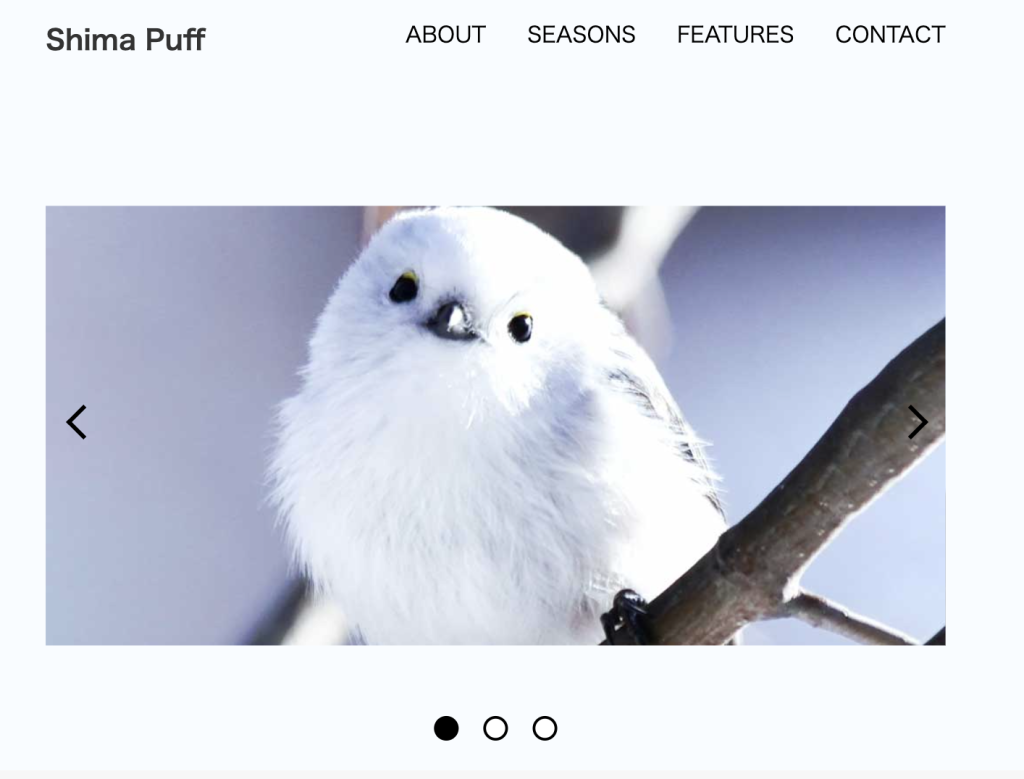Click the left chevron arrow on slider
The height and width of the screenshot is (779, 1024).
[76, 422]
